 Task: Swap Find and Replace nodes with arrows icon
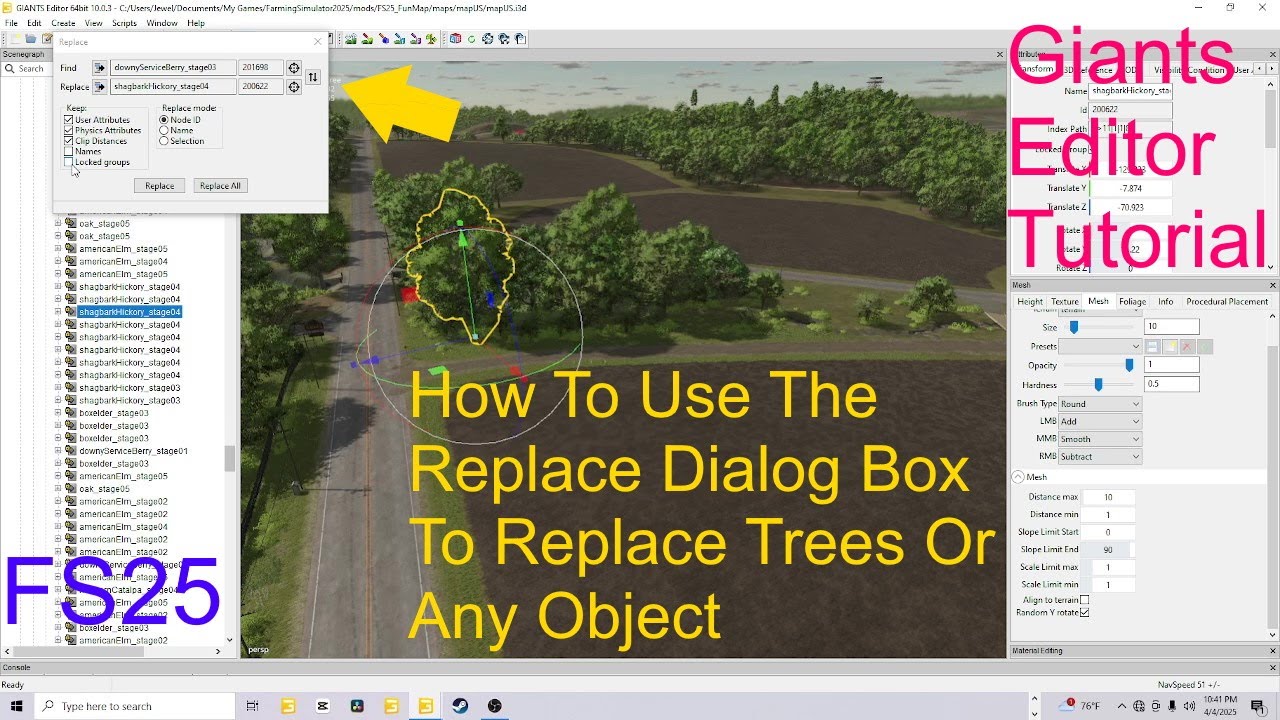tap(313, 77)
